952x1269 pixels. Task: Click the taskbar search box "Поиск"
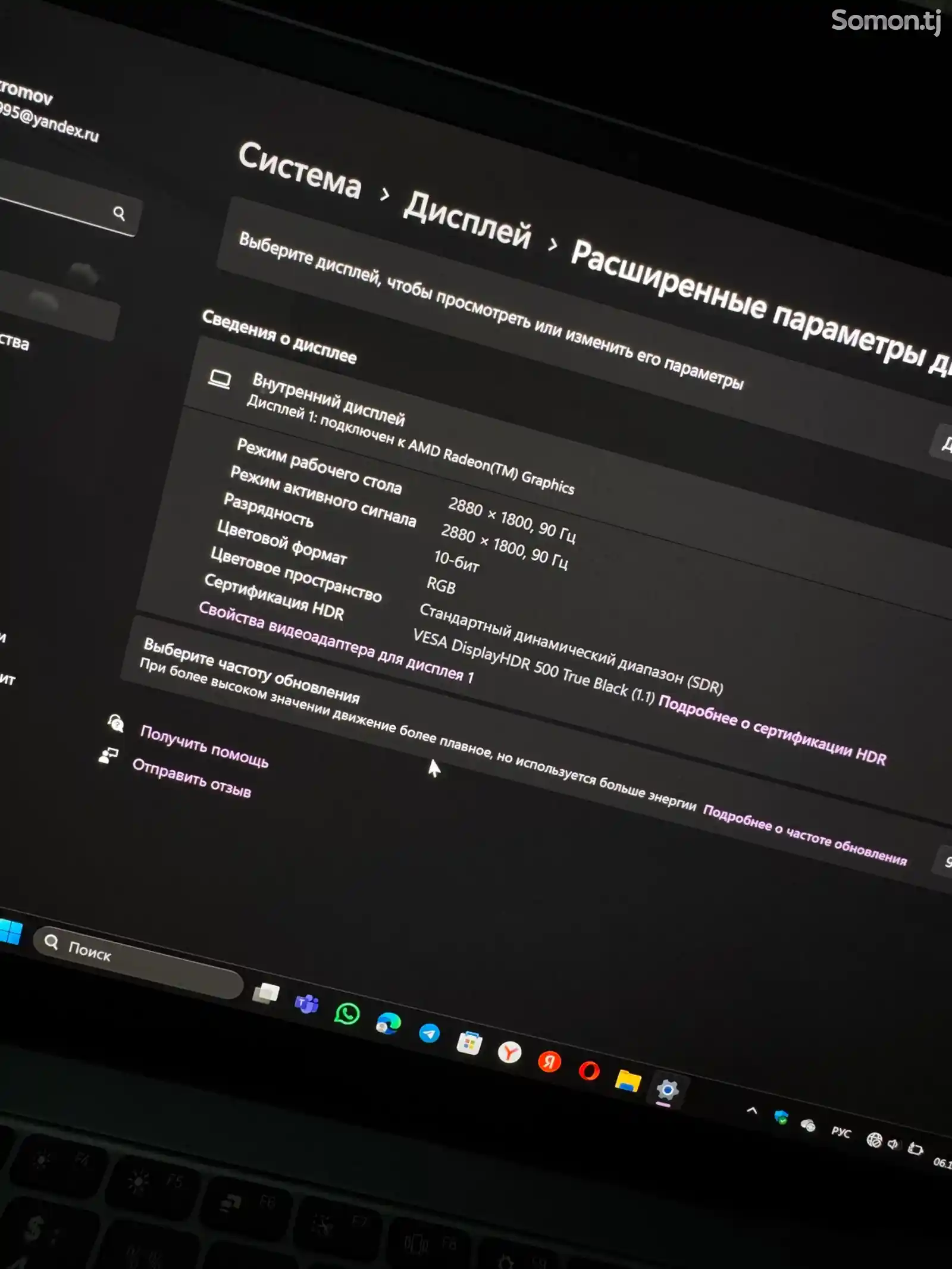click(138, 963)
